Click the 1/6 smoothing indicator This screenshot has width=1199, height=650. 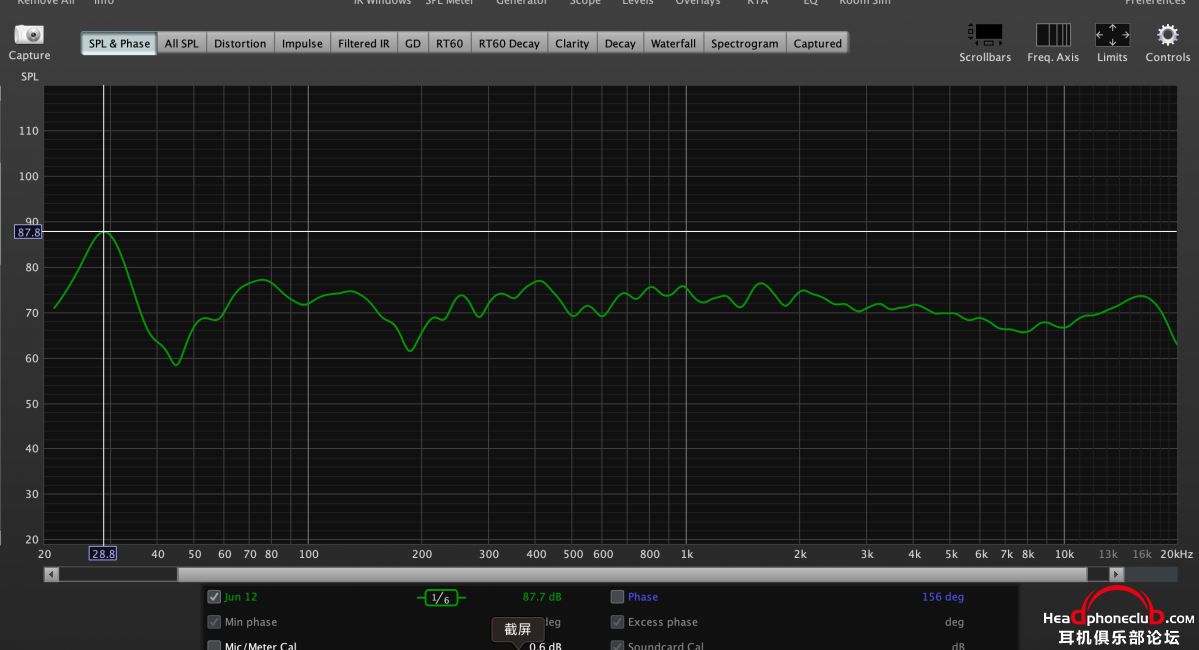[441, 598]
